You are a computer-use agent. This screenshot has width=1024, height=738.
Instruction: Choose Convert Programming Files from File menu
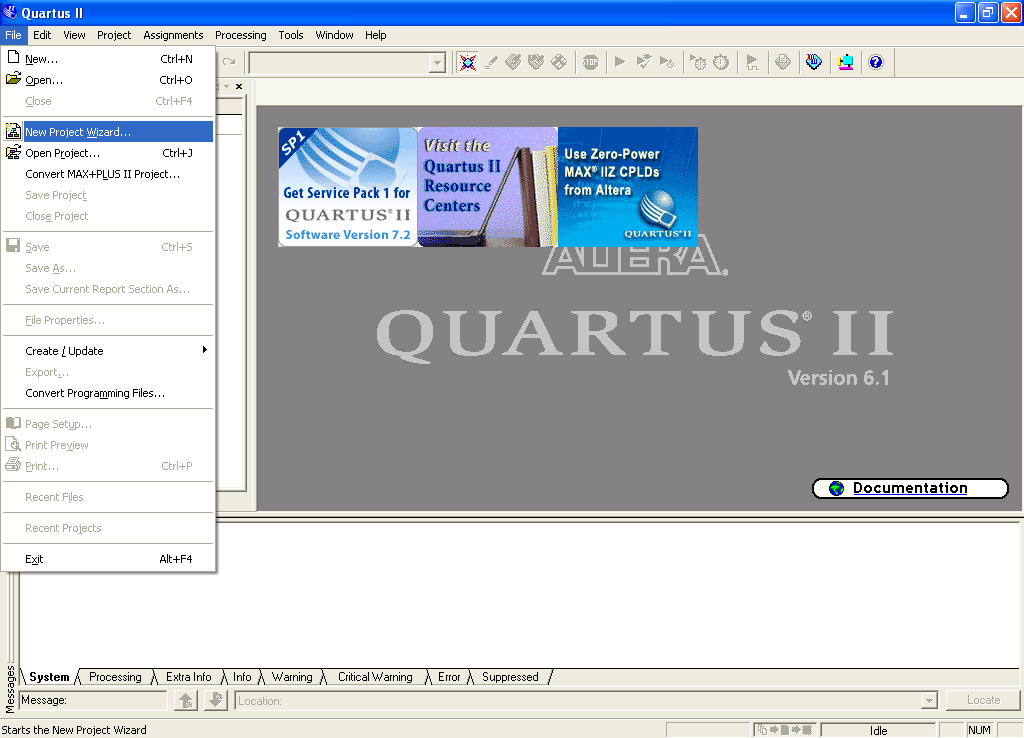point(95,393)
